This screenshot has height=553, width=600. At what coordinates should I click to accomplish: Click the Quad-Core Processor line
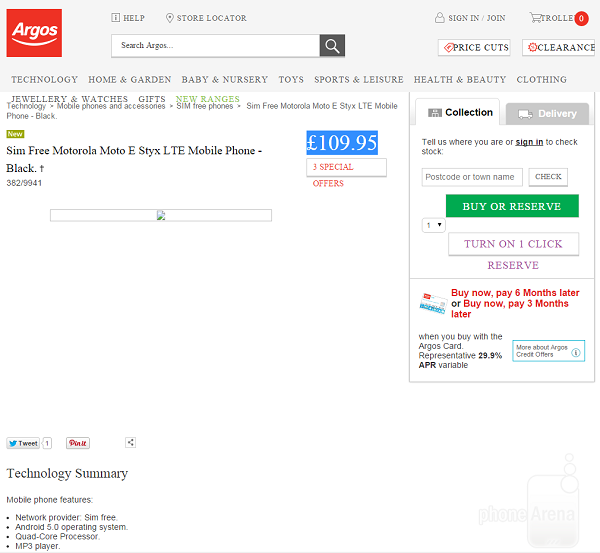pyautogui.click(x=57, y=537)
